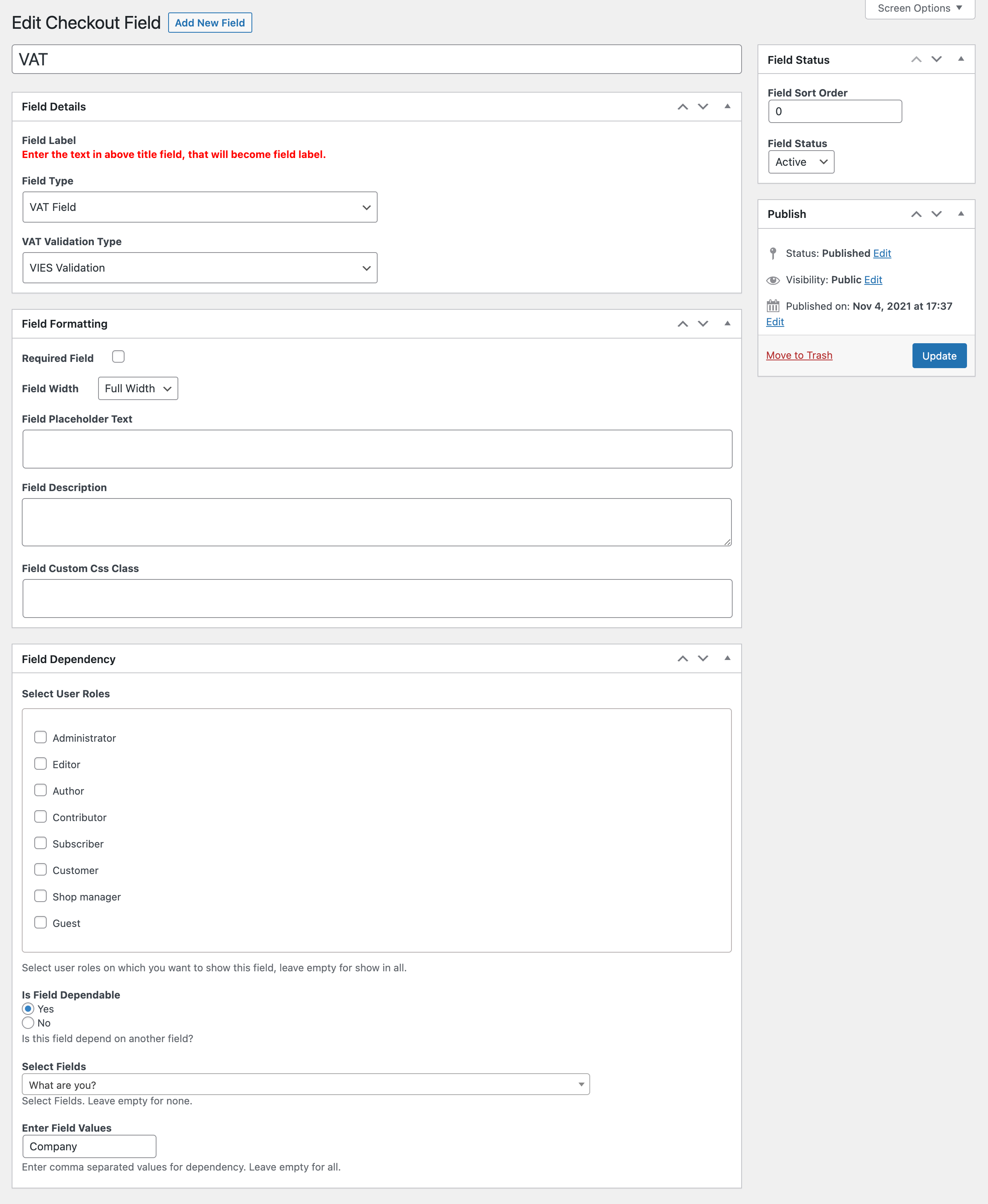Select No for Is Field Dependable
Screen dimensions: 988x1204
pos(28,1023)
